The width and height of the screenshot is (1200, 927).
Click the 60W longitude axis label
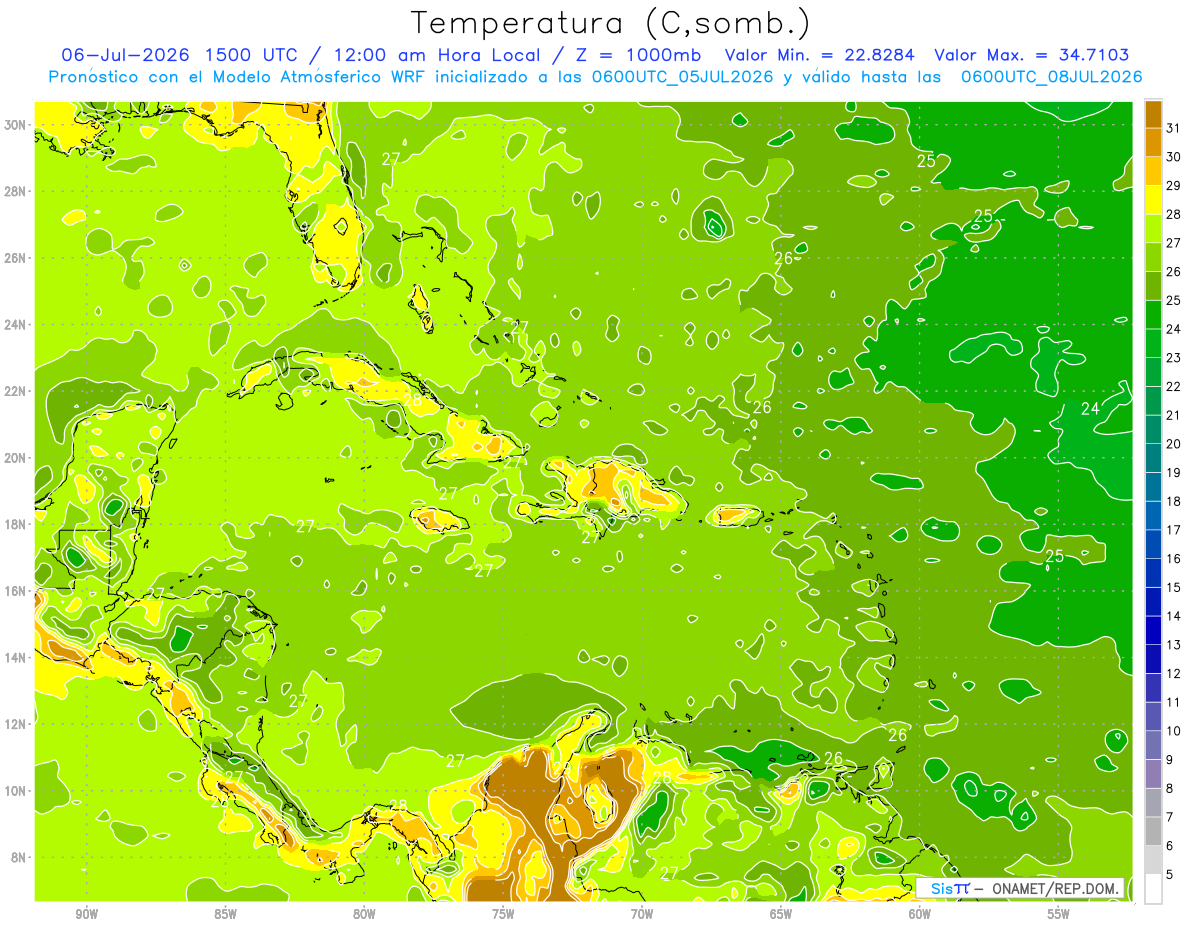(920, 915)
